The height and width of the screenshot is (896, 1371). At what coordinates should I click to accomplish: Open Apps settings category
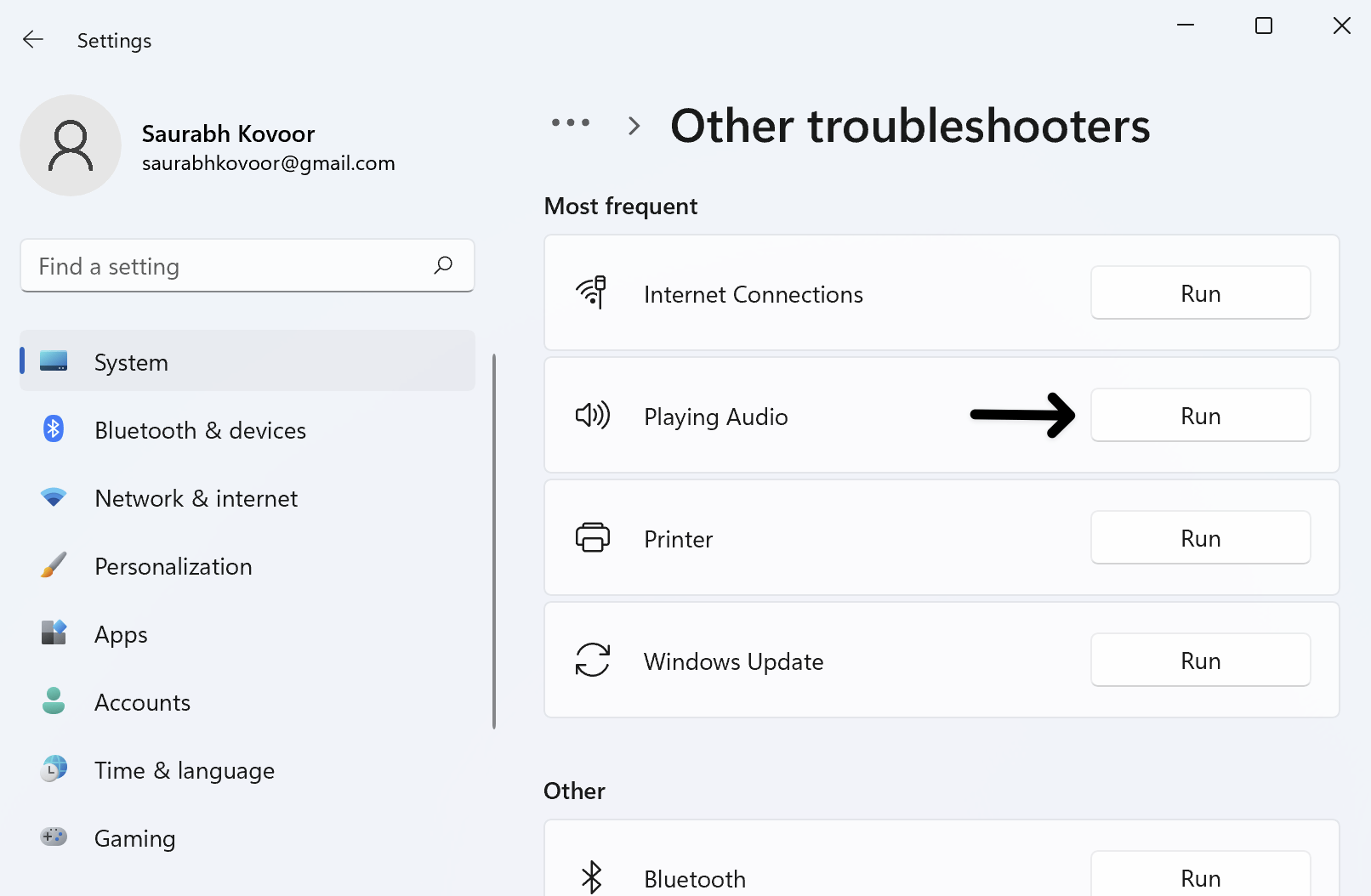(247, 632)
